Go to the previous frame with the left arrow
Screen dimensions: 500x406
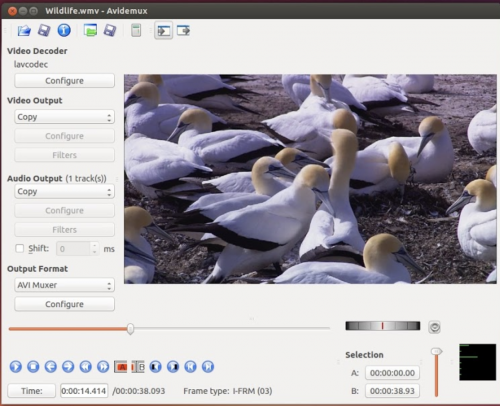click(51, 367)
